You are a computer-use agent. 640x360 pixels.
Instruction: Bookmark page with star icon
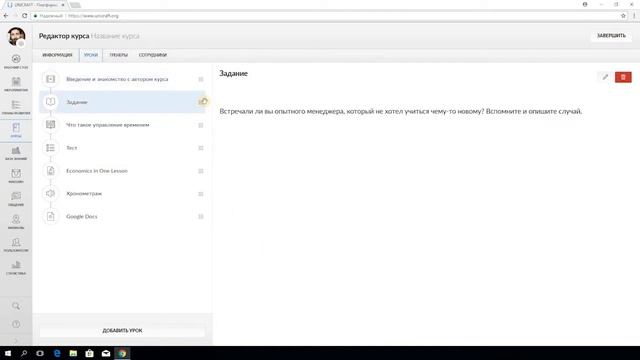tap(623, 16)
